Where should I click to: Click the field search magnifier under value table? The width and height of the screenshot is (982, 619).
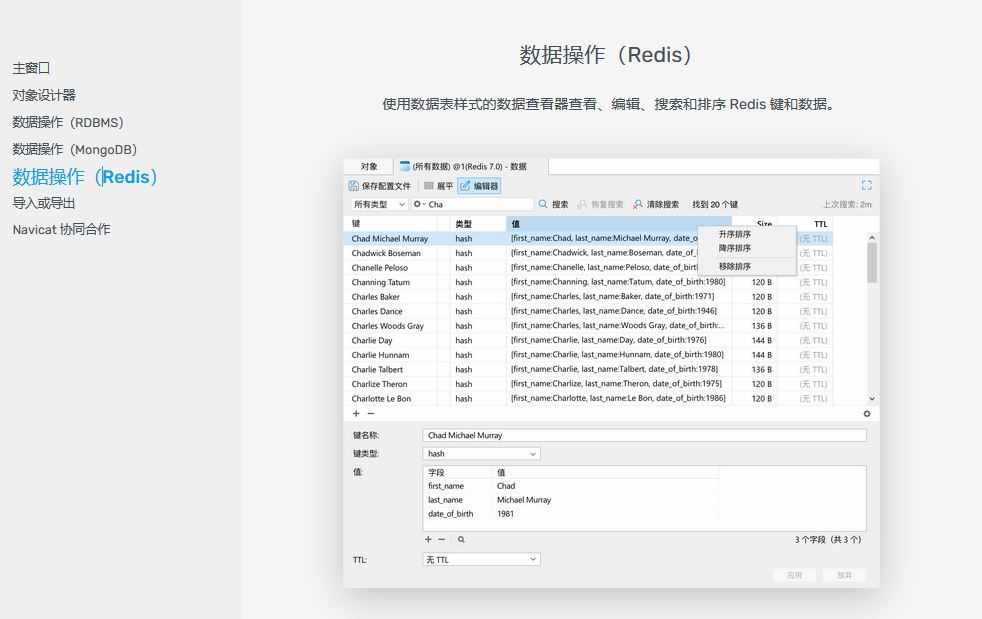tap(461, 539)
